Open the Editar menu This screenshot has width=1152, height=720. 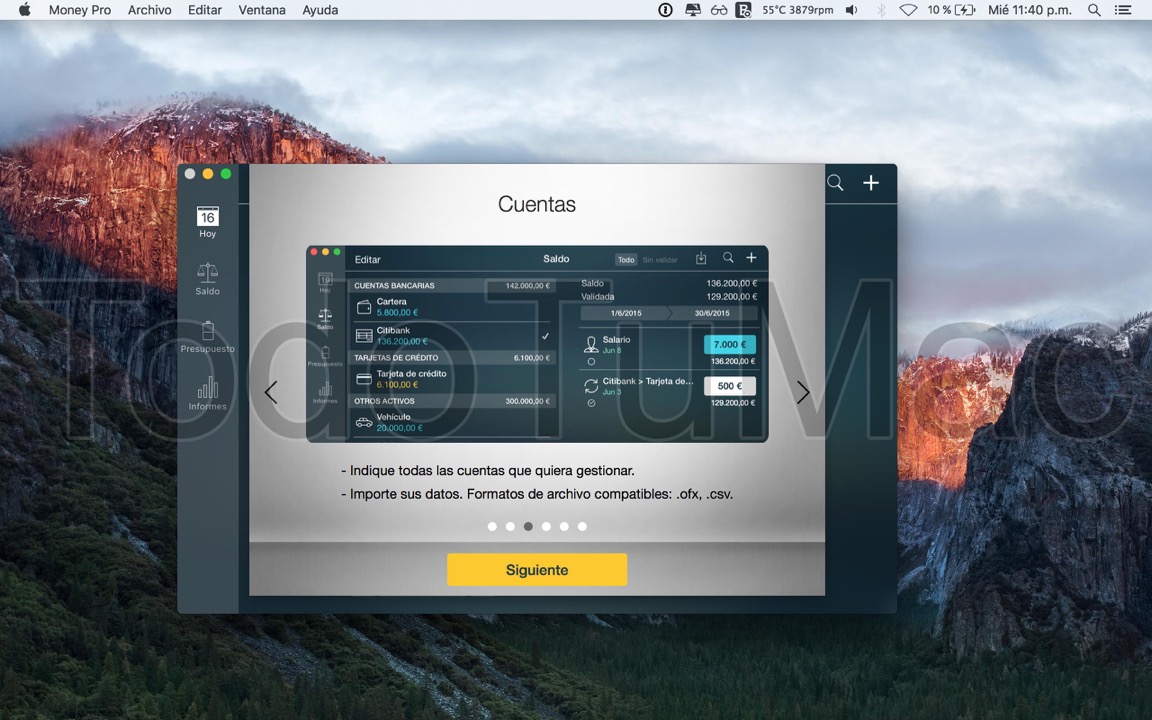(x=204, y=10)
